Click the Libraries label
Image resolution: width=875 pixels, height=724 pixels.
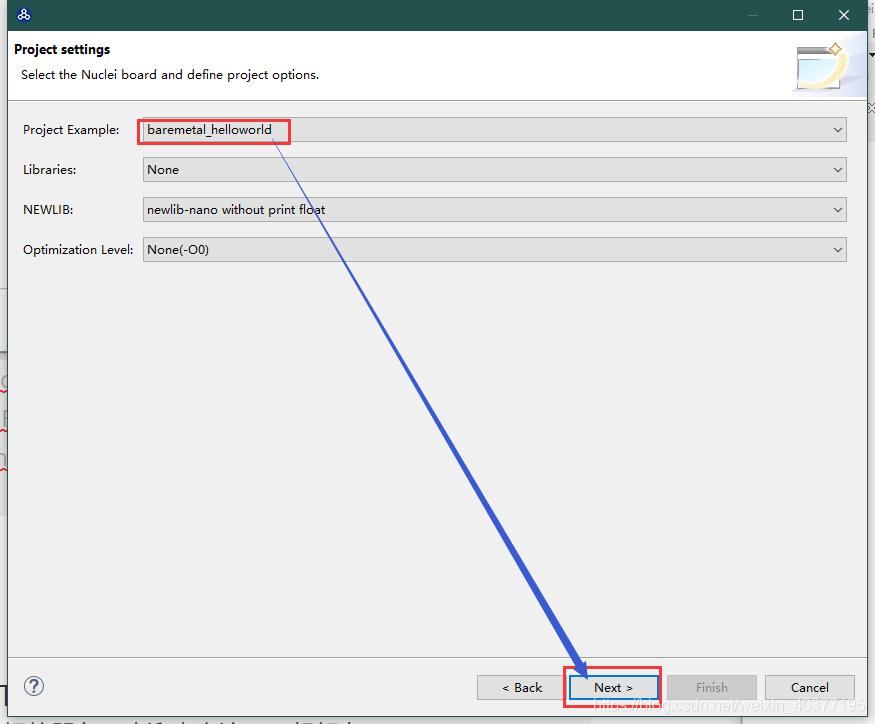click(50, 170)
